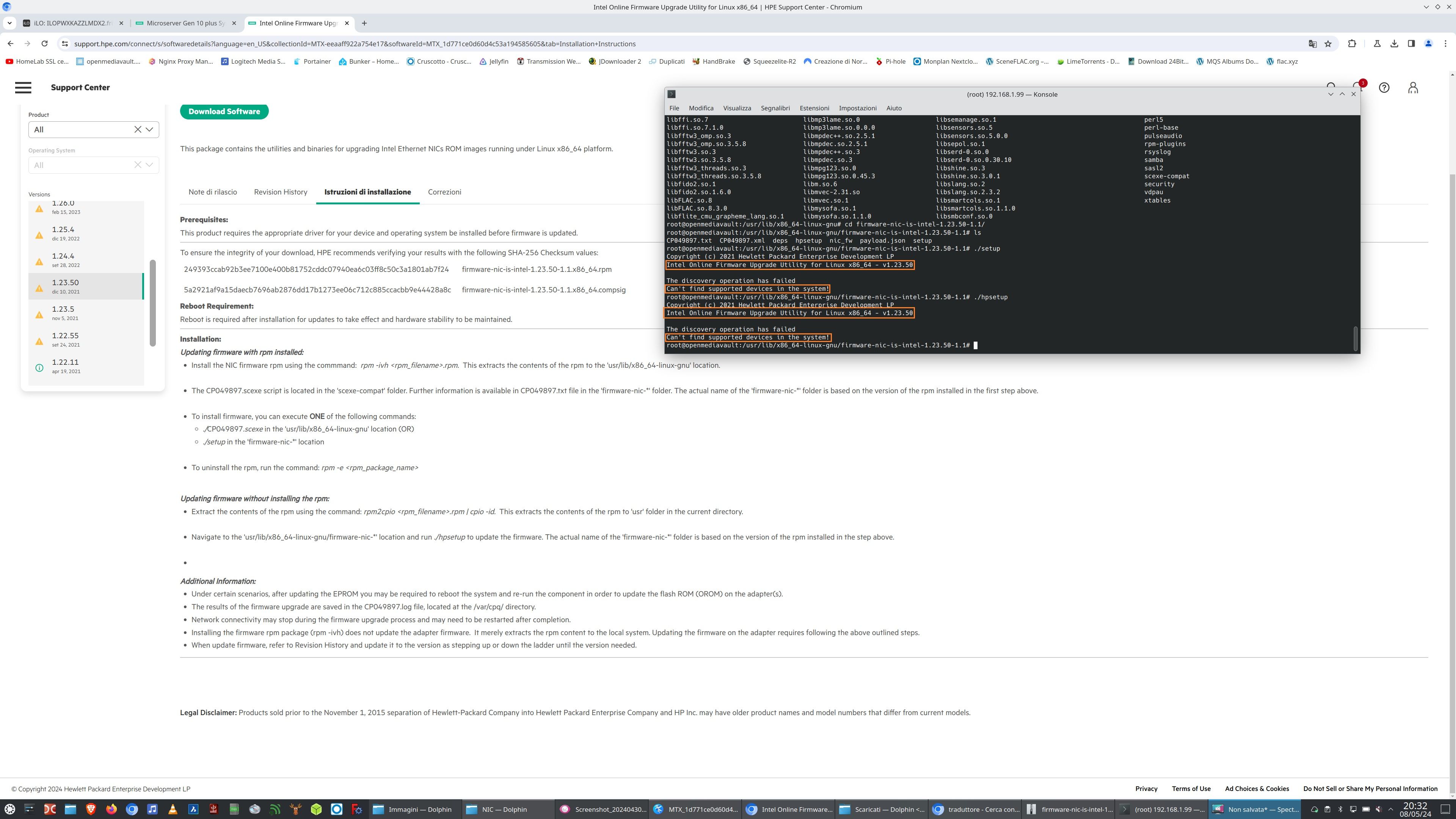Switch to the Correzioni tab
Screen dimensions: 1456x819
point(444,192)
